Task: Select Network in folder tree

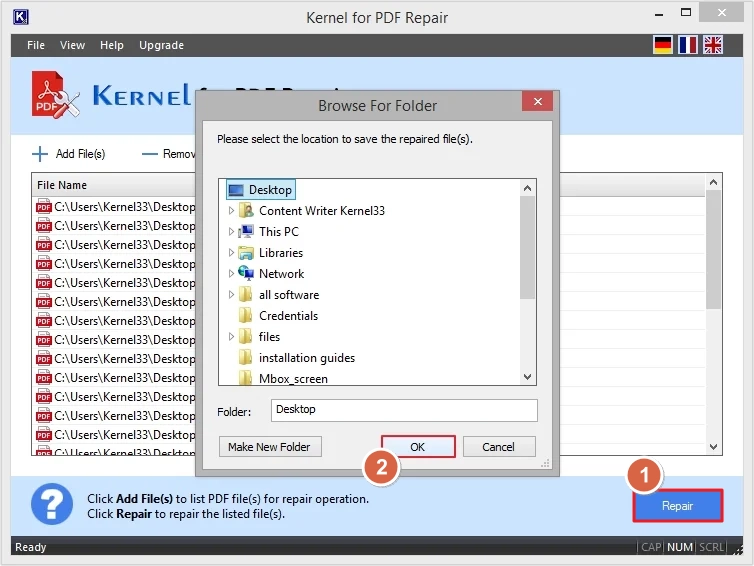Action: tap(281, 274)
